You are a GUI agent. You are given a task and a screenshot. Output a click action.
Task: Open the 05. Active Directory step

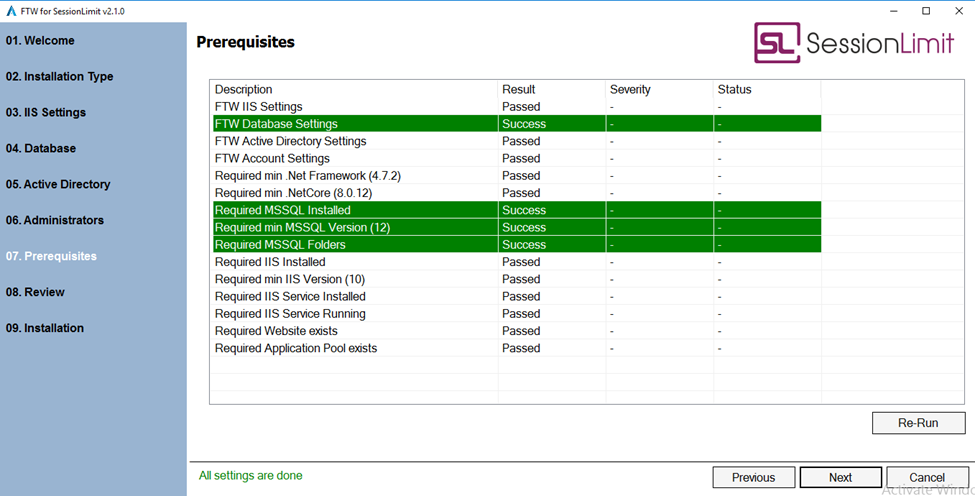(x=58, y=185)
